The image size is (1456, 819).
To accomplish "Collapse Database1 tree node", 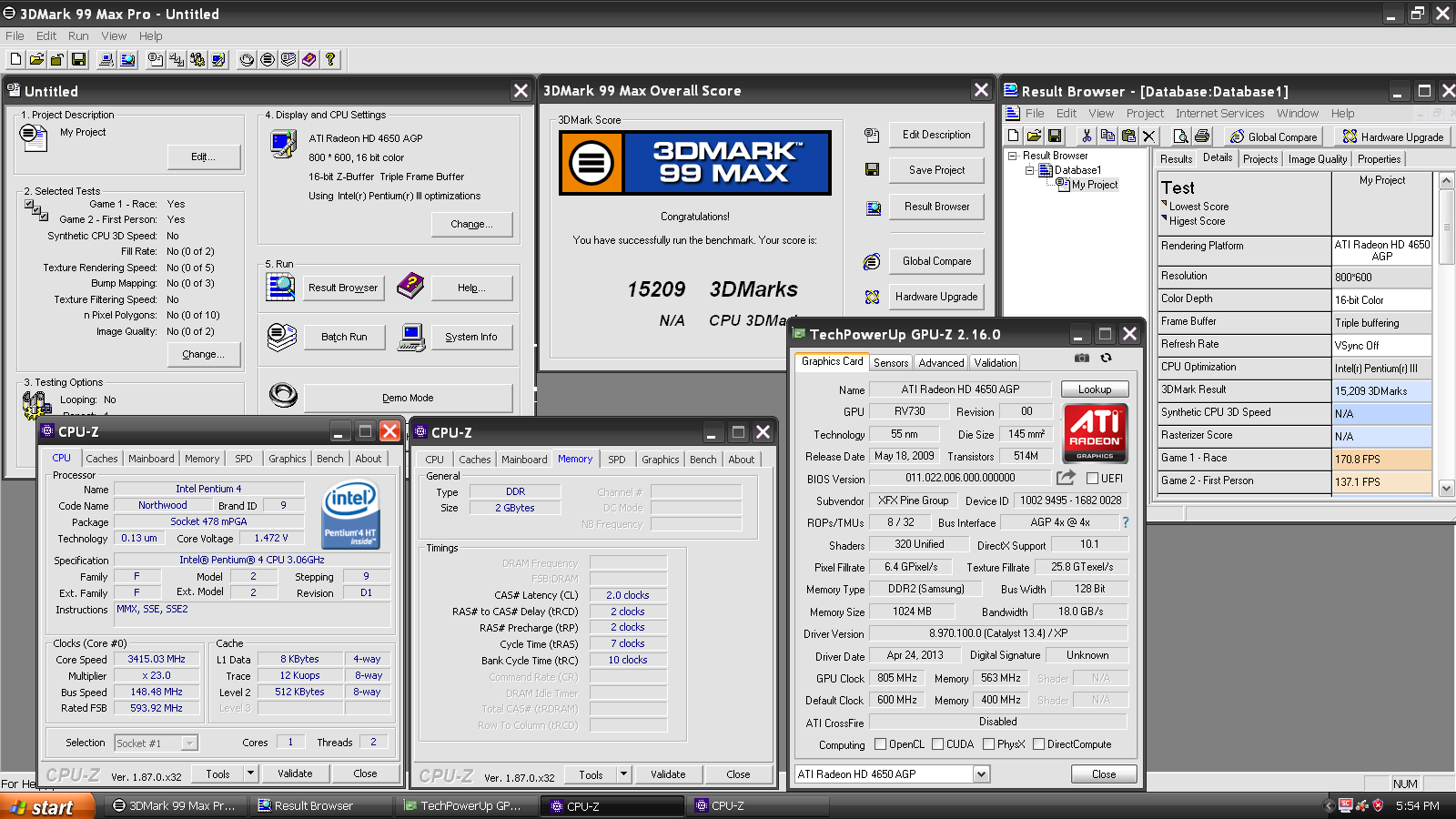I will click(x=1030, y=170).
